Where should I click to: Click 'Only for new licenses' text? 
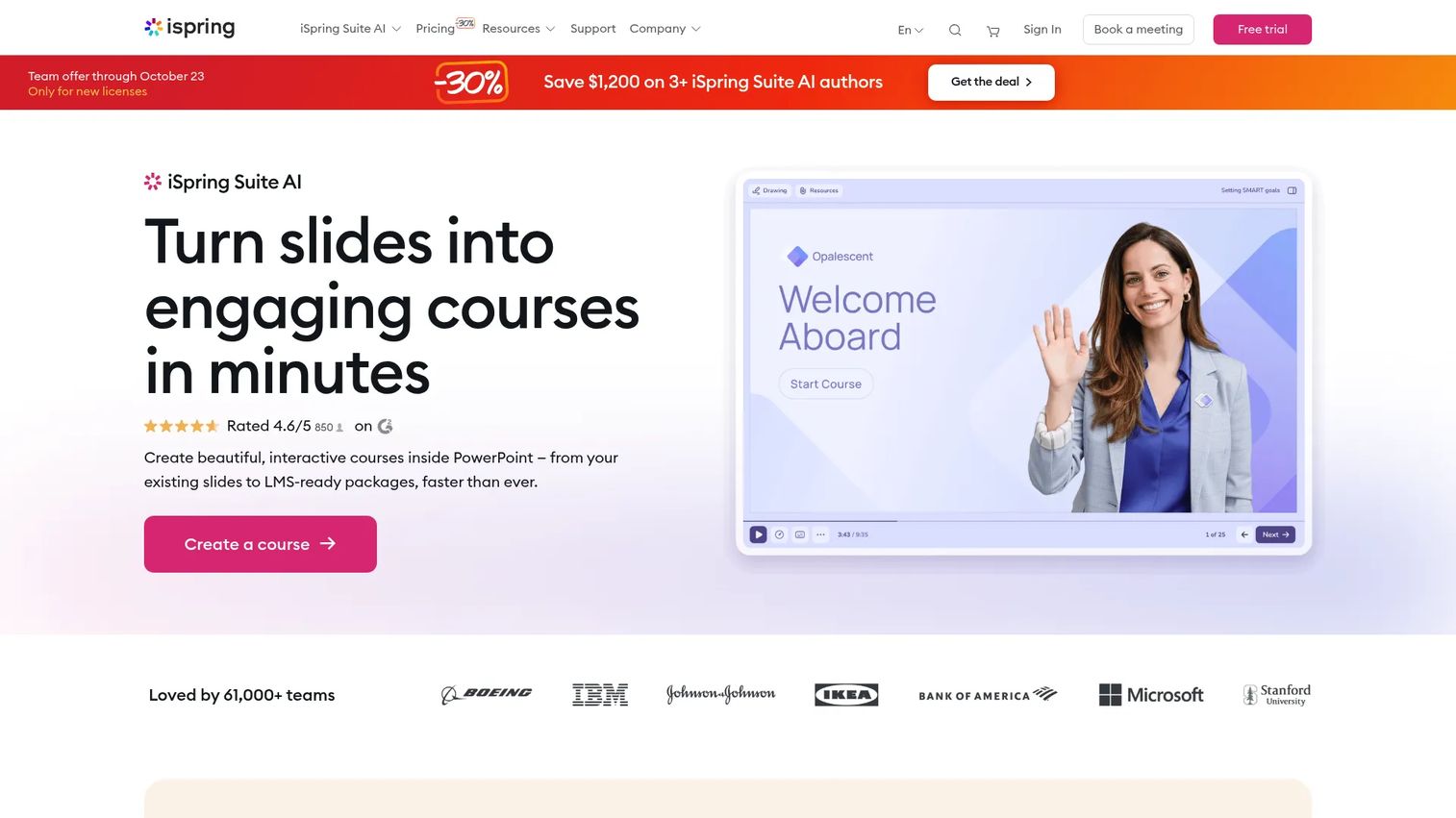88,91
